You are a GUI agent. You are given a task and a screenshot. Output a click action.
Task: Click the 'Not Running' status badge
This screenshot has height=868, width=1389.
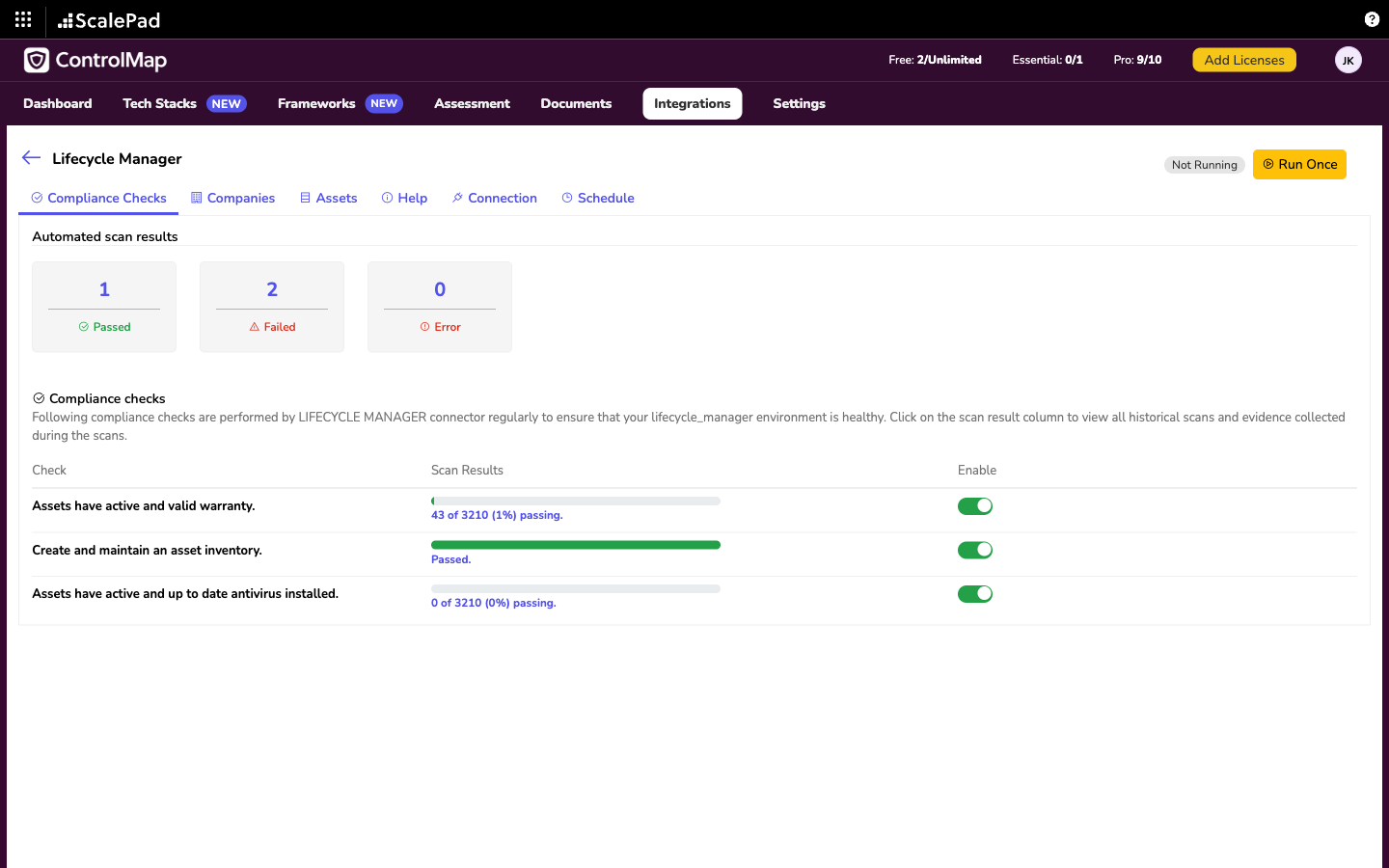tap(1204, 165)
